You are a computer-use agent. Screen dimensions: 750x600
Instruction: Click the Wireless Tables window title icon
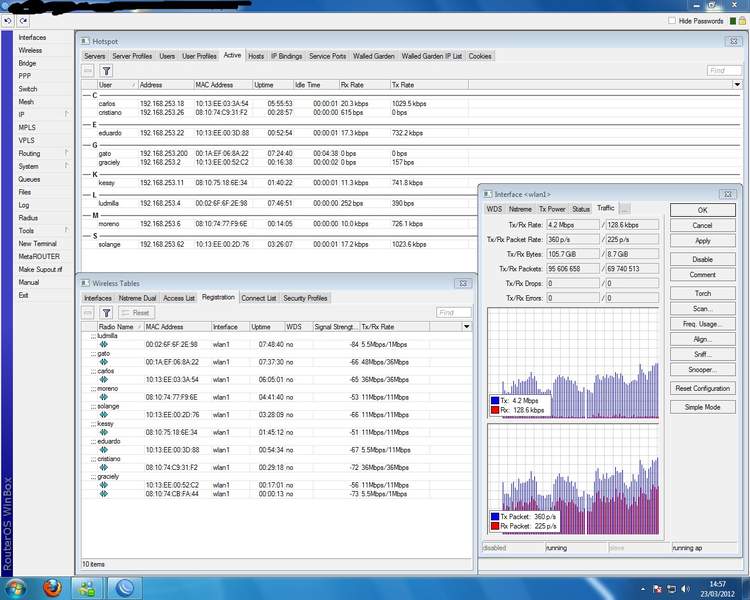pos(85,283)
